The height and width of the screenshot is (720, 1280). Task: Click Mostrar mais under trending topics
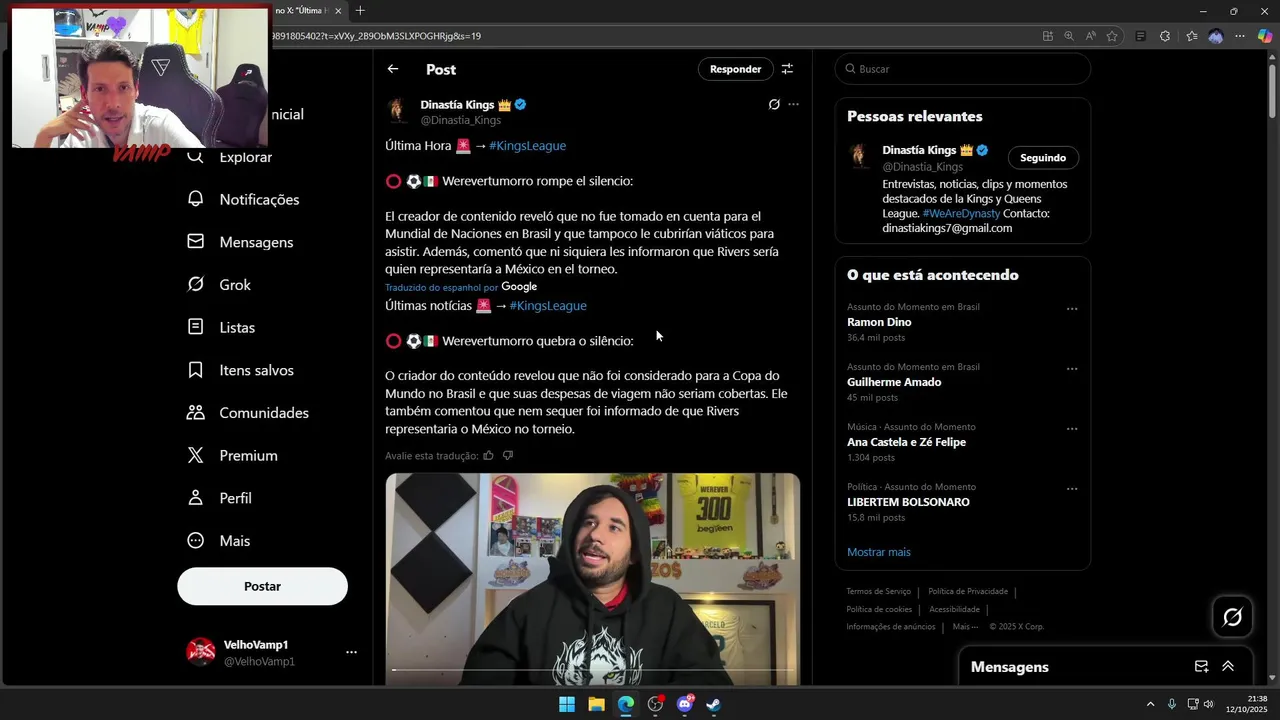point(879,552)
